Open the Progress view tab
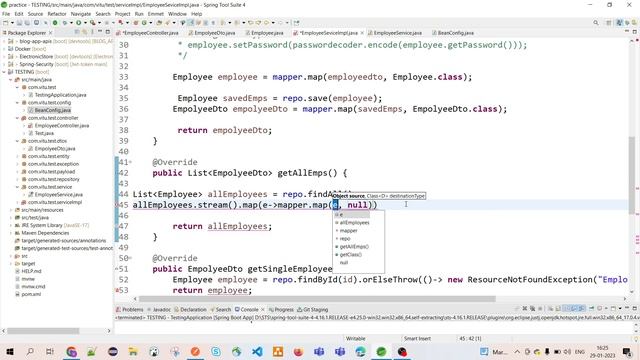This screenshot has width=640, height=360. [281, 309]
